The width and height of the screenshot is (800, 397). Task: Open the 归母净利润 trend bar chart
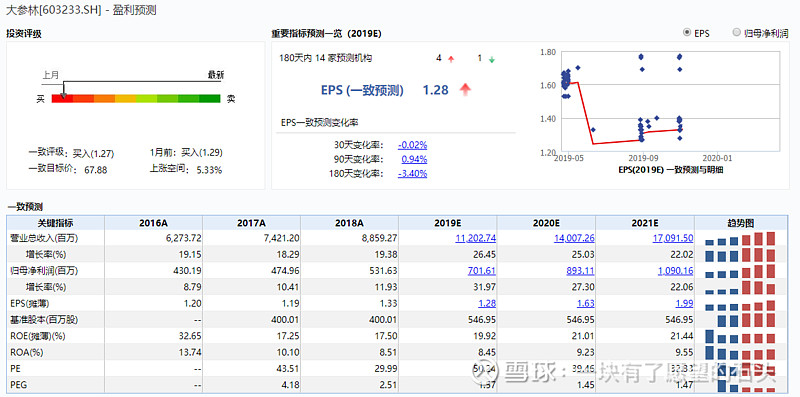pos(740,271)
